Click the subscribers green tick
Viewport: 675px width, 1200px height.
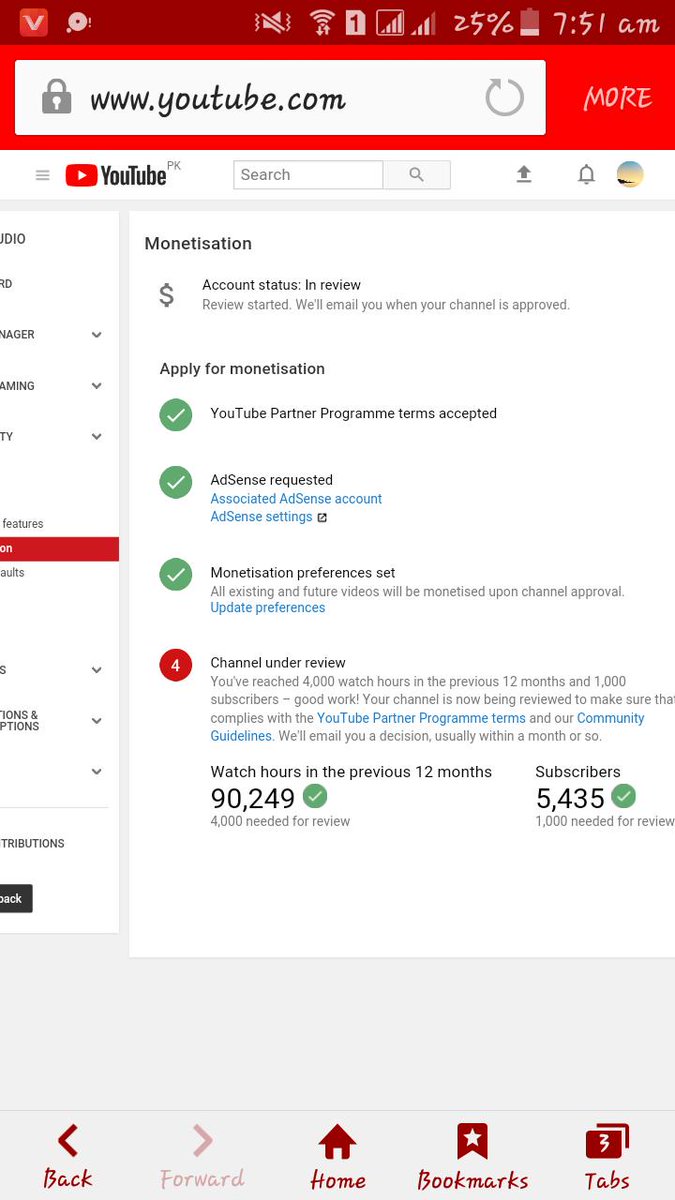coord(624,797)
